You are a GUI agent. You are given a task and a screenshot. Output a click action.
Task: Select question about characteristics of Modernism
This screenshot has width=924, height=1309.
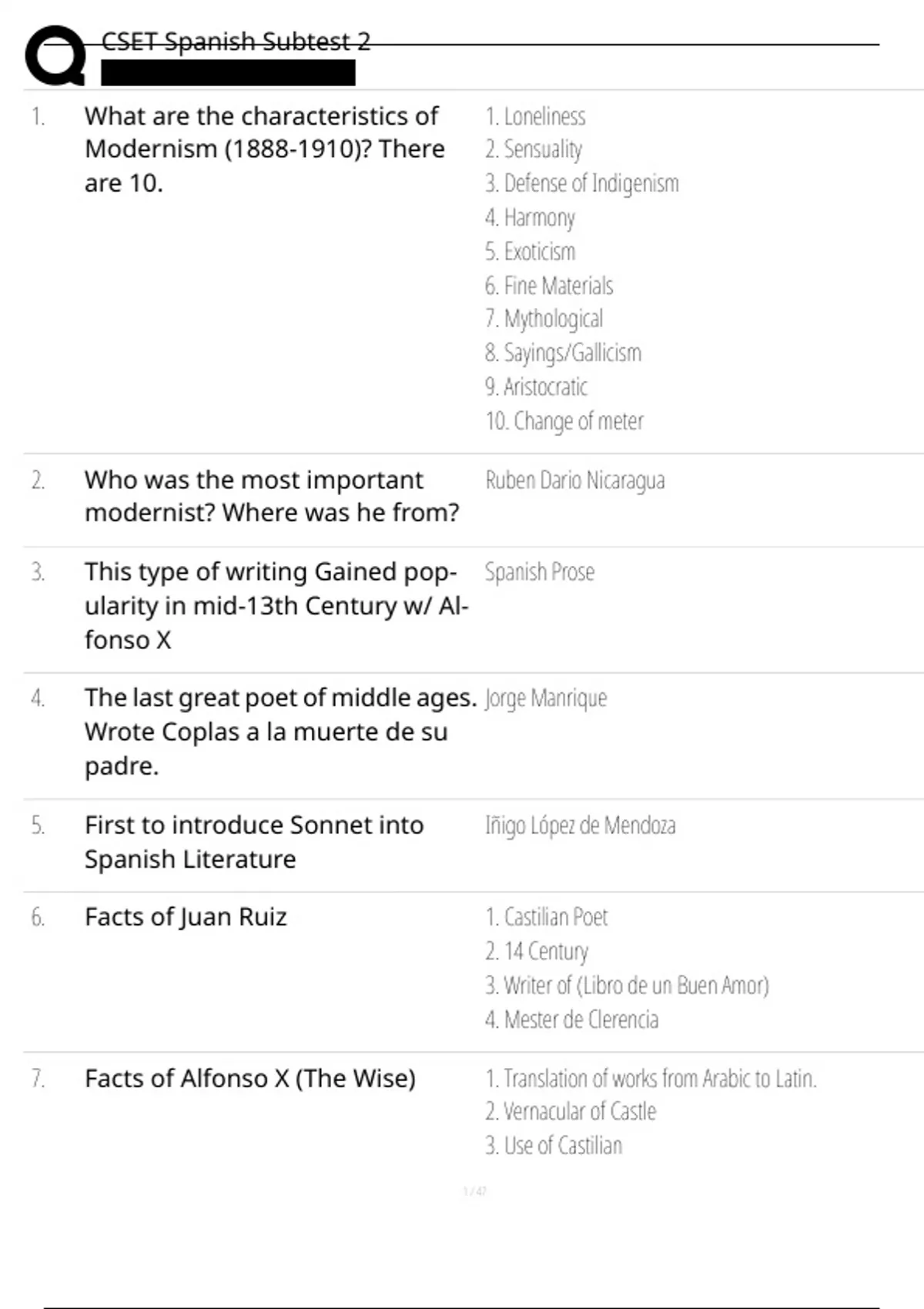pyautogui.click(x=265, y=149)
